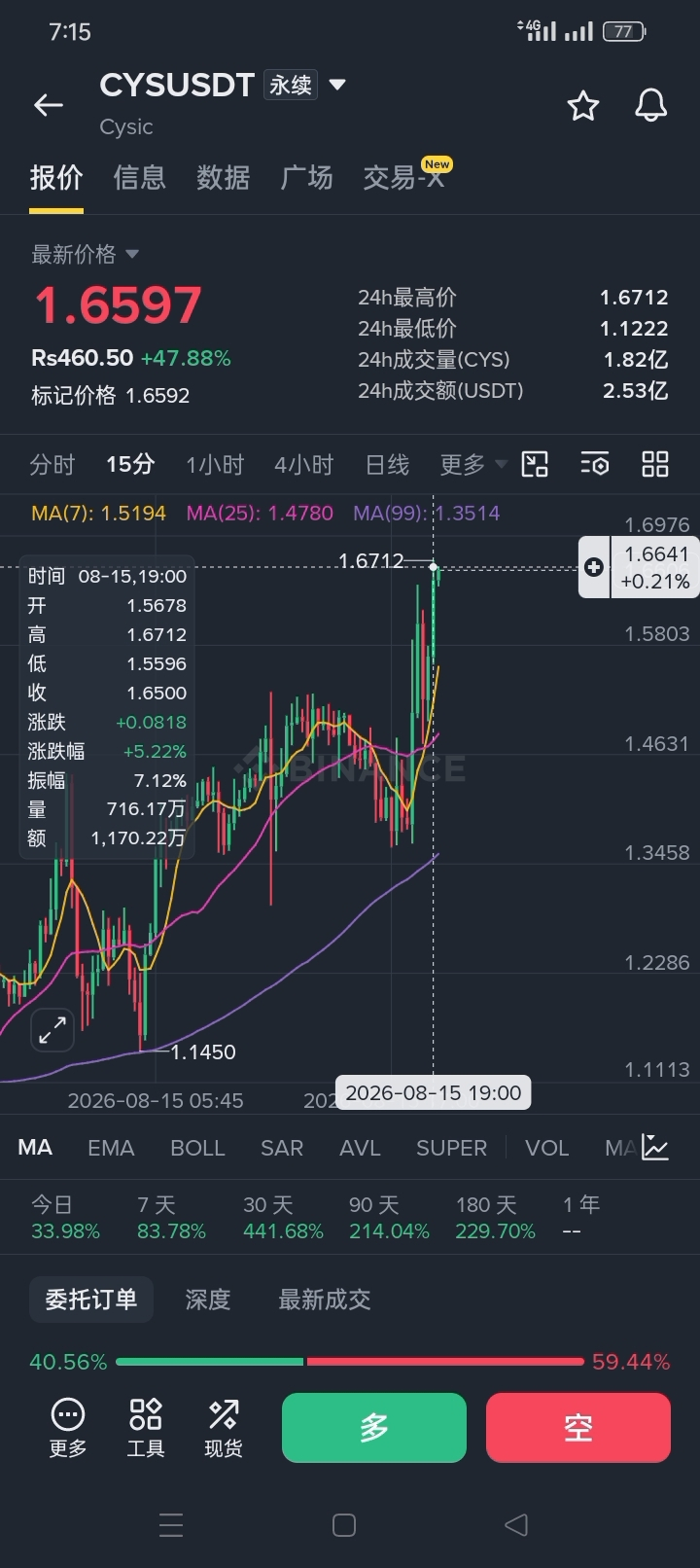This screenshot has width=700, height=1568.
Task: Open the 工具 tools icon
Action: click(x=146, y=1428)
